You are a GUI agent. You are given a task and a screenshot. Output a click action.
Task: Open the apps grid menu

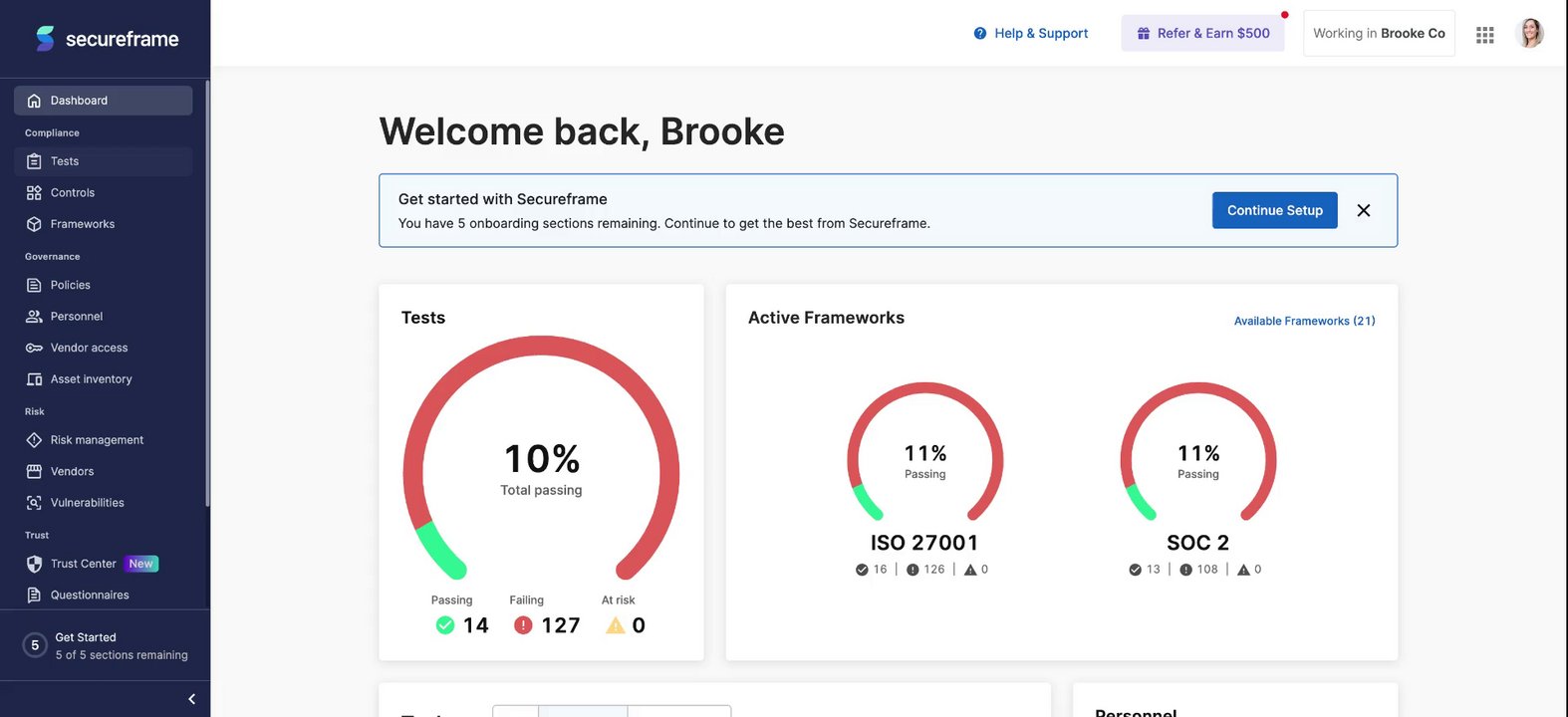pos(1484,35)
